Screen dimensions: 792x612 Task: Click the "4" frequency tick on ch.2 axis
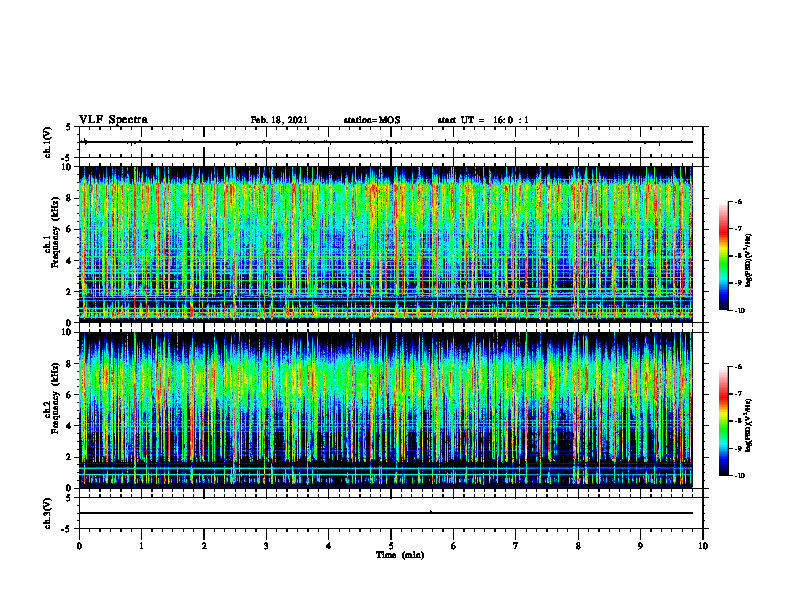tap(70, 426)
